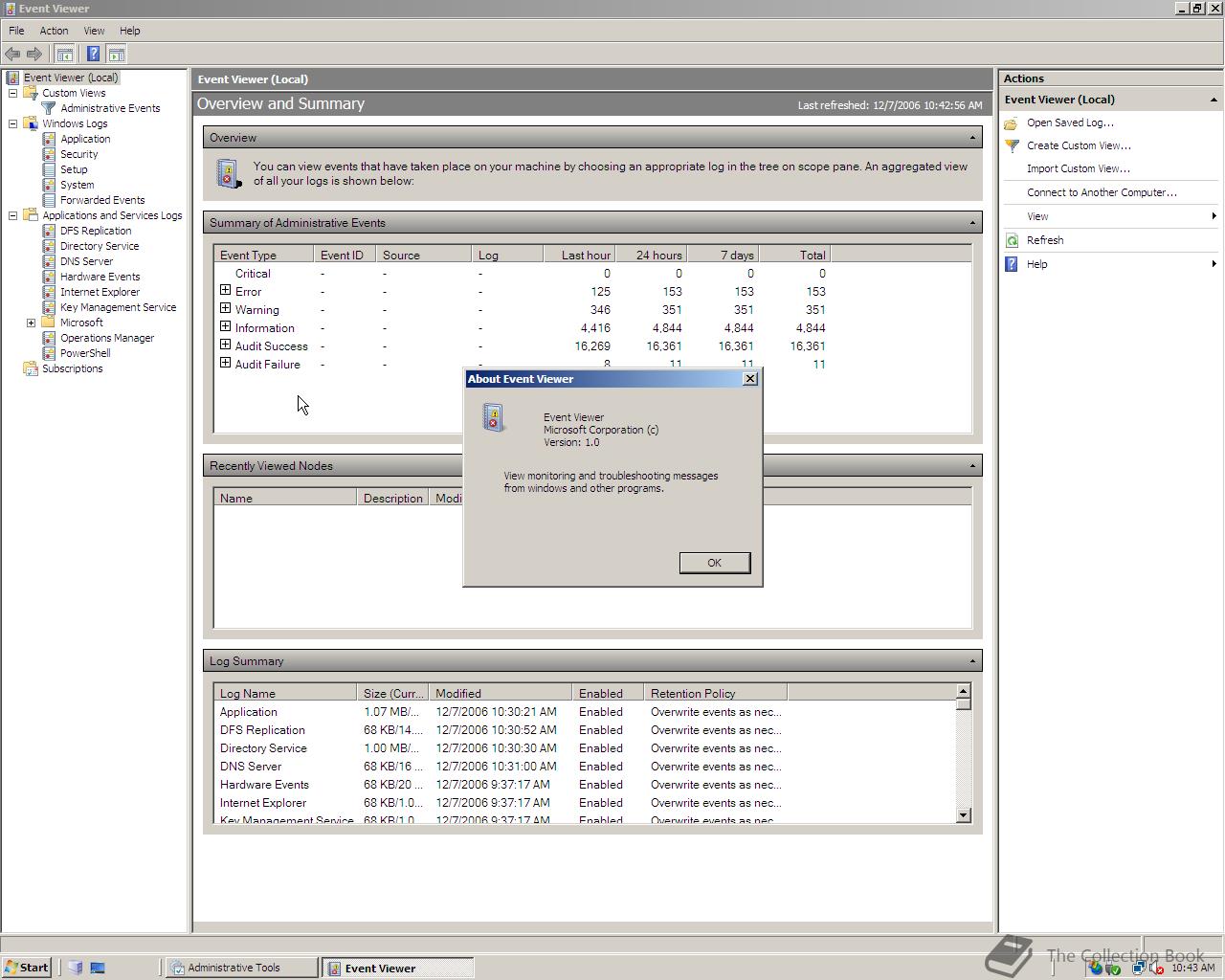The image size is (1225, 980).
Task: Click the Setup log icon in tree
Action: coord(49,169)
